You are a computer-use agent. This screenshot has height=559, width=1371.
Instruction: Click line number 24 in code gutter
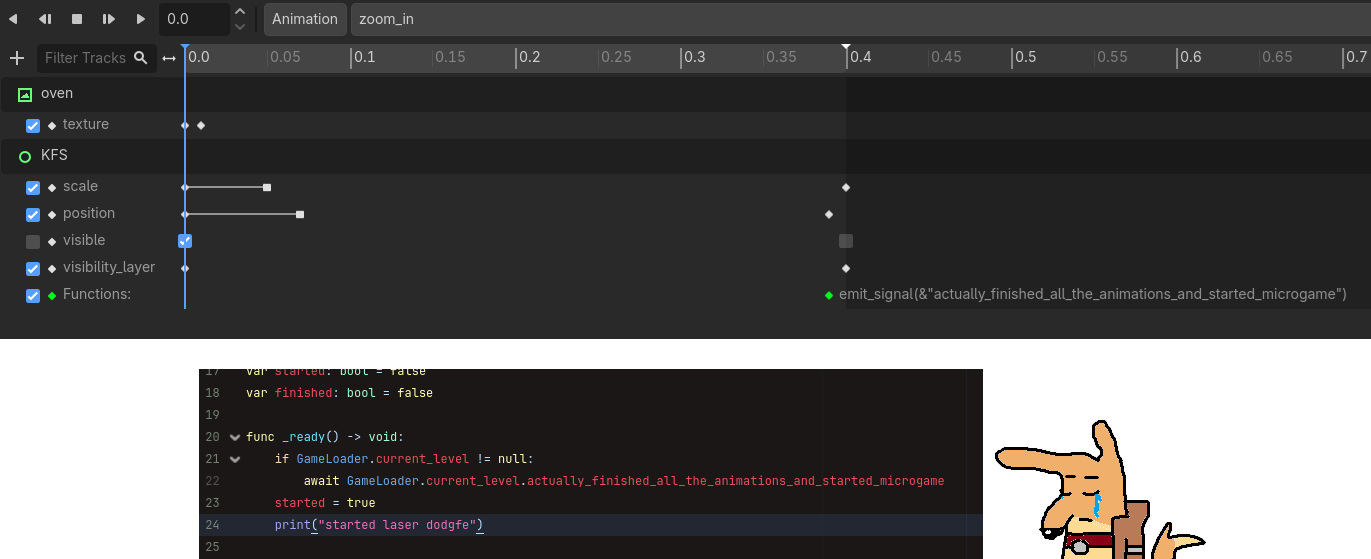pos(211,525)
